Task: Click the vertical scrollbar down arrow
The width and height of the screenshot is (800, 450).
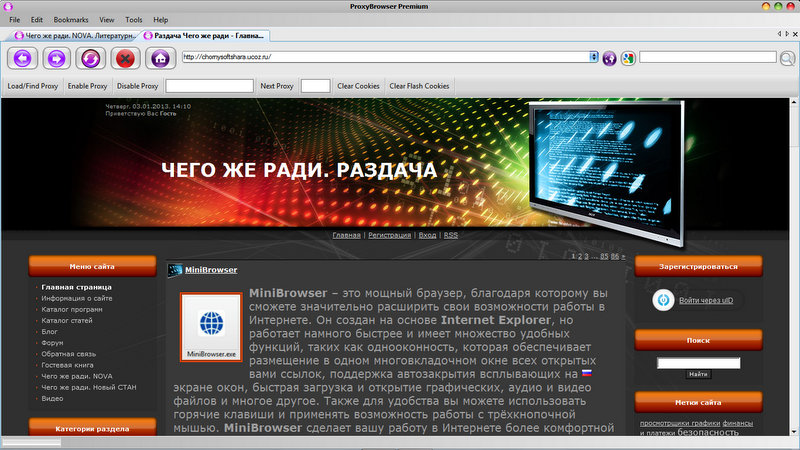Action: pos(795,432)
